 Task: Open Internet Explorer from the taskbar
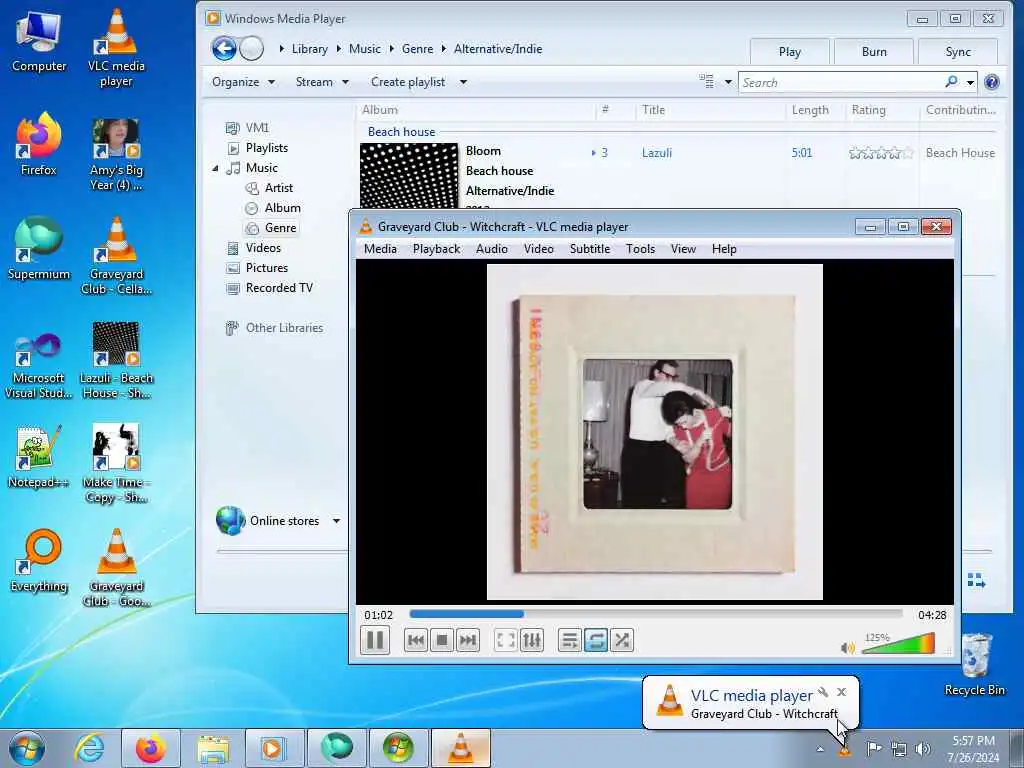point(89,748)
